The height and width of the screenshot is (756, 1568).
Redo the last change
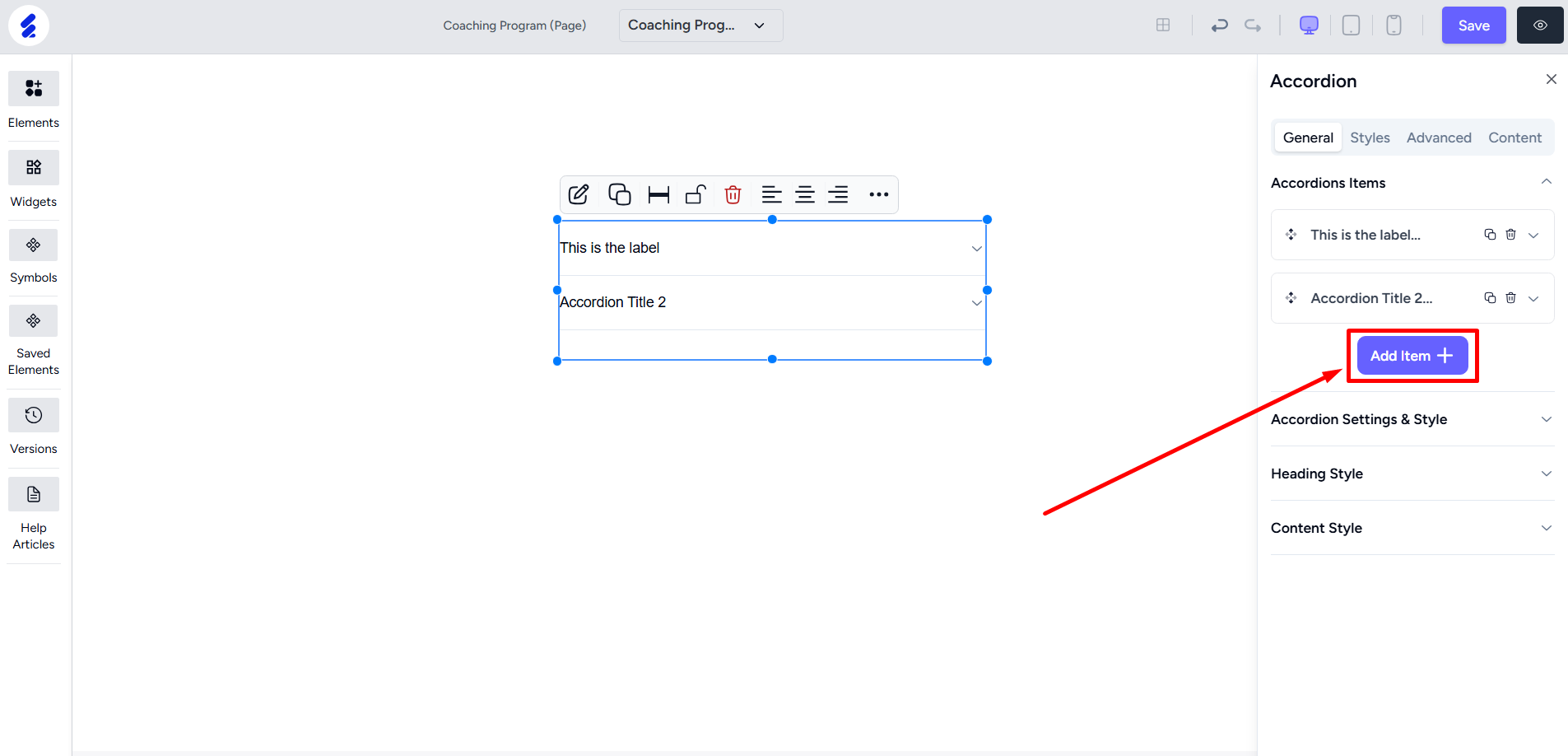1253,26
